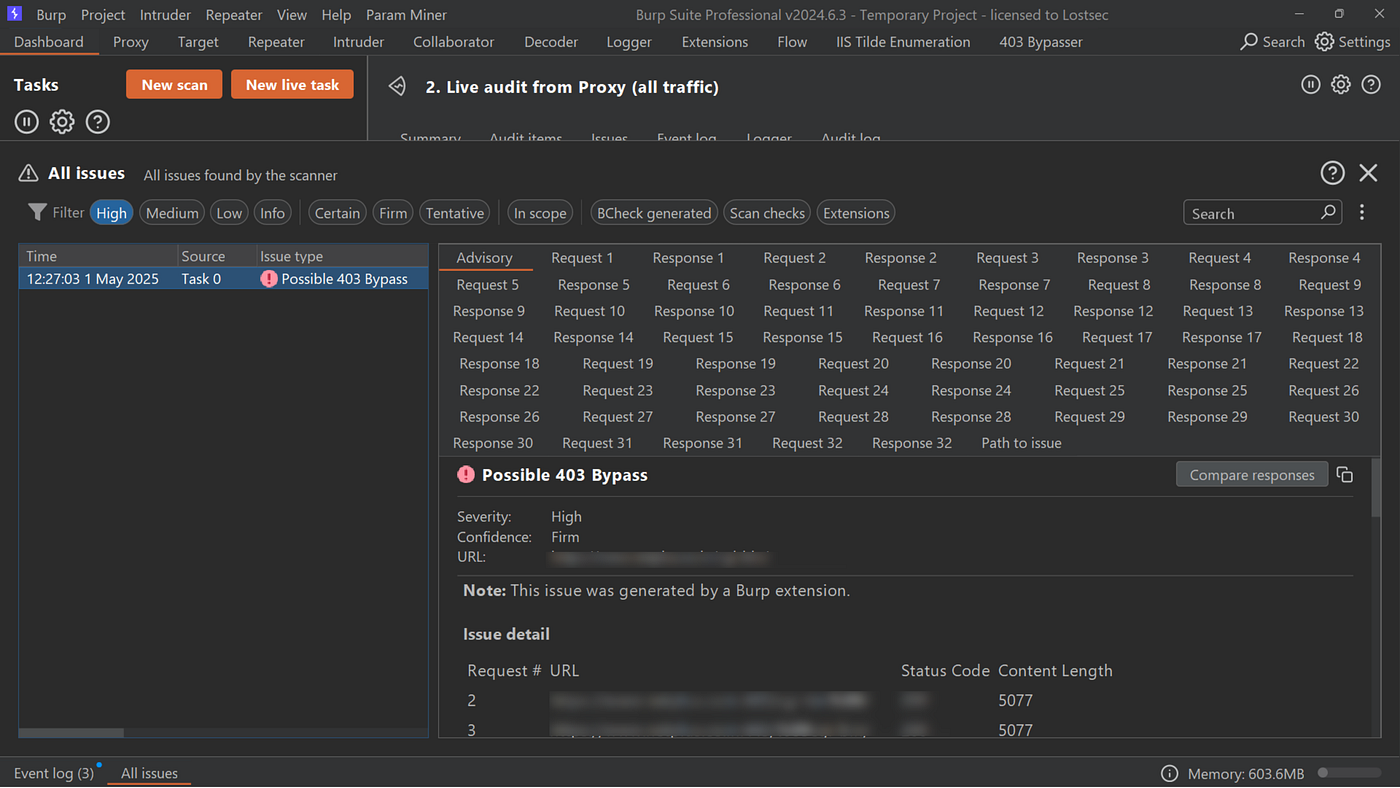The image size is (1400, 788).
Task: Open help for All issues panel
Action: [x=1332, y=173]
